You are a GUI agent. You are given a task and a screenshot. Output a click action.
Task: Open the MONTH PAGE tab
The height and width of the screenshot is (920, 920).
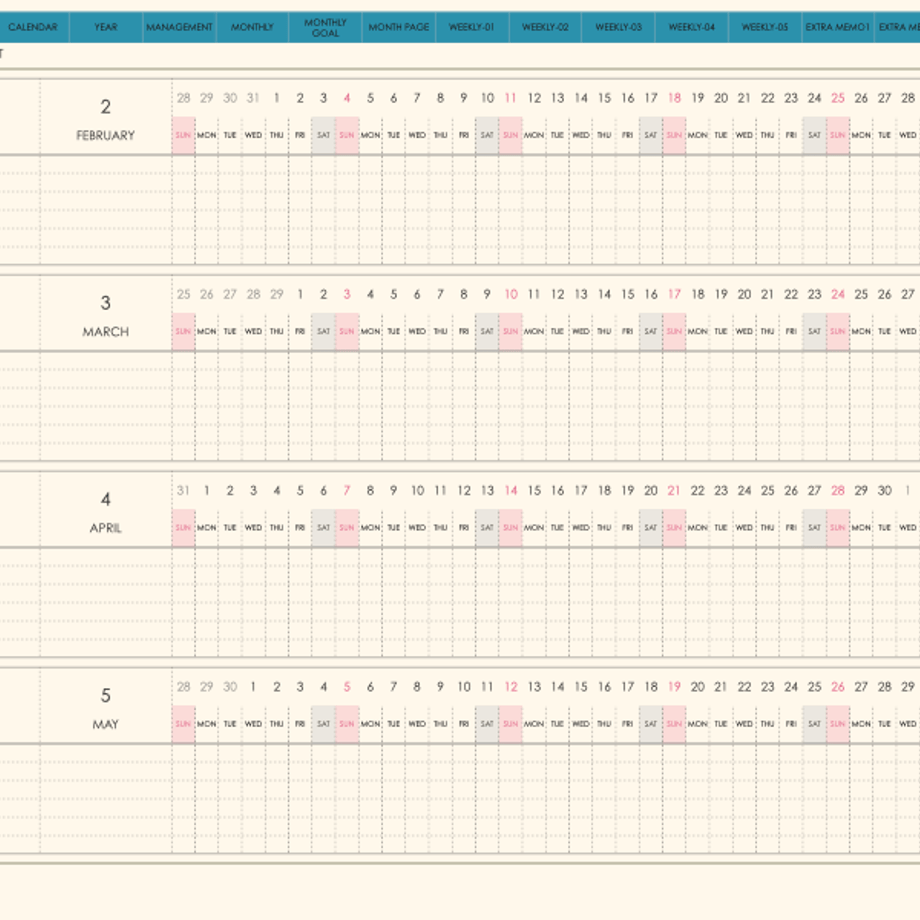click(x=398, y=27)
